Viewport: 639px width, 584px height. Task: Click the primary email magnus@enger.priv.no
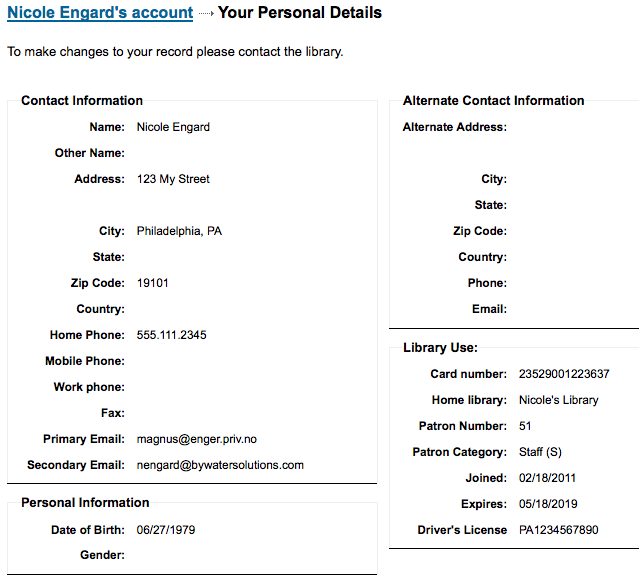click(196, 439)
